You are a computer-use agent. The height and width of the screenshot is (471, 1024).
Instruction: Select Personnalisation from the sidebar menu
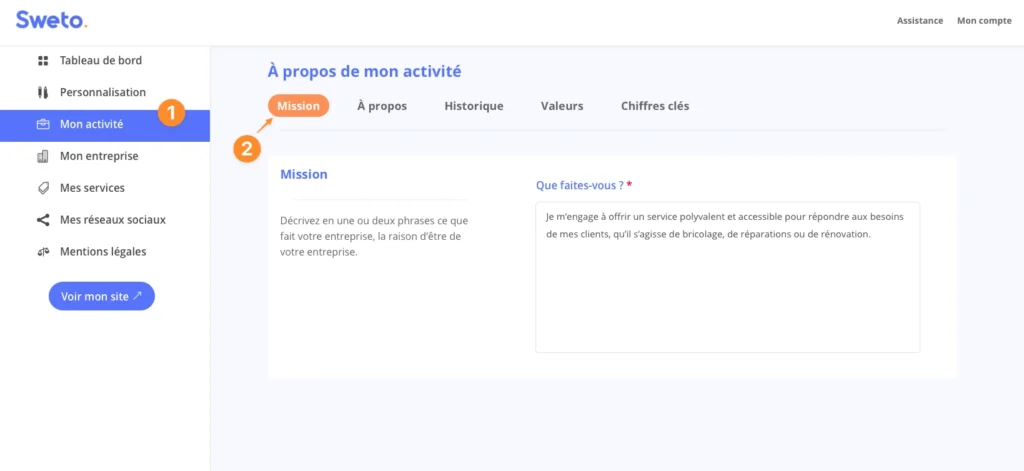pos(102,93)
